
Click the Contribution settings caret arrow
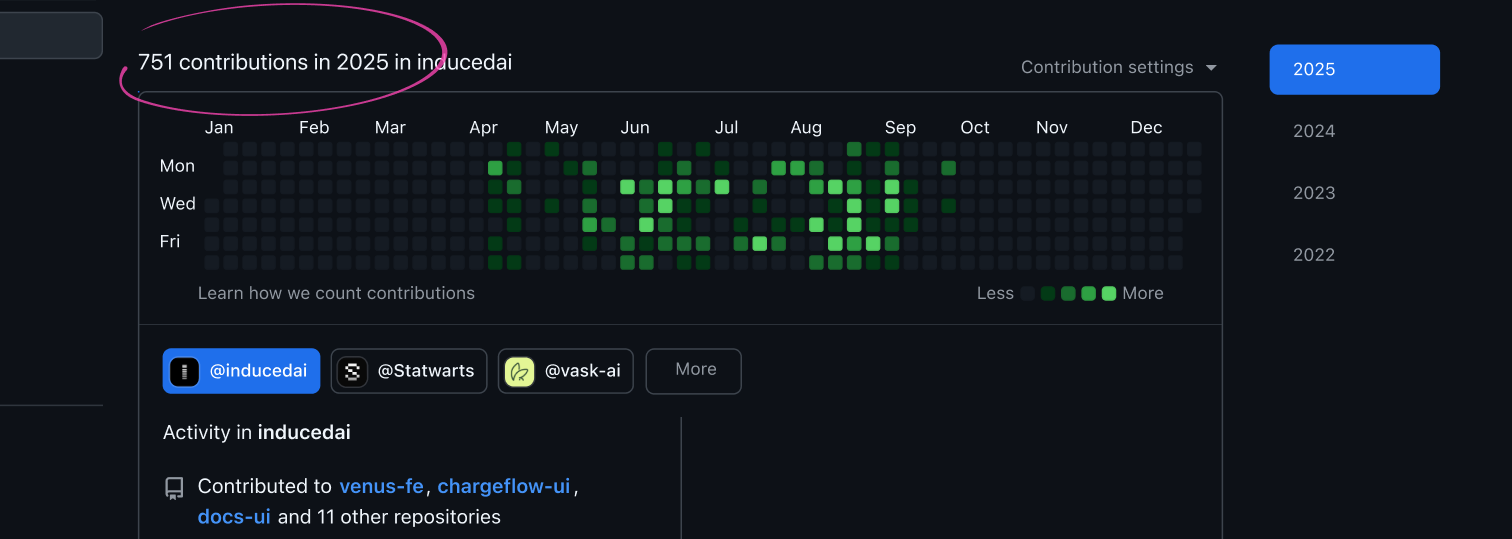[1211, 68]
